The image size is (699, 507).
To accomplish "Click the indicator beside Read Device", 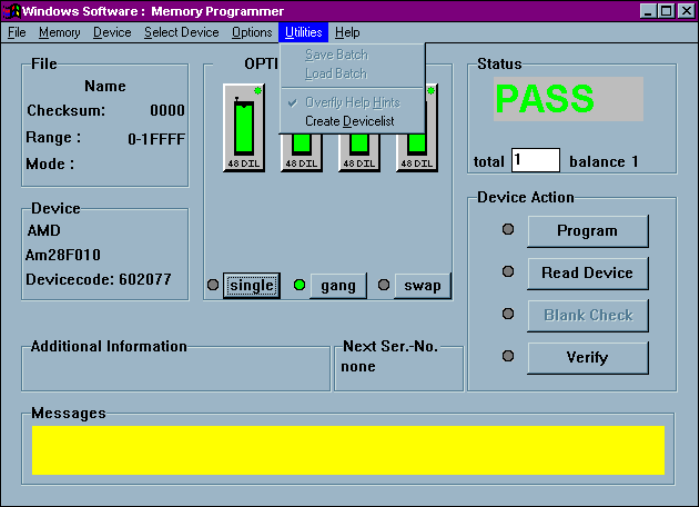I will 508,272.
